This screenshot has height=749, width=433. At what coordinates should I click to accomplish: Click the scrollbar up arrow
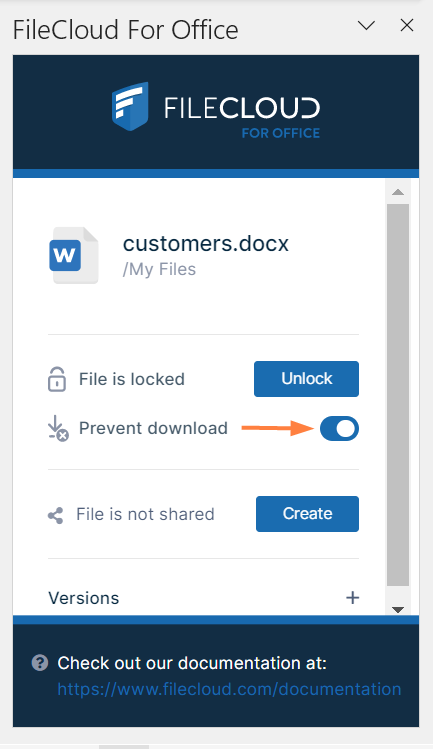coord(398,192)
